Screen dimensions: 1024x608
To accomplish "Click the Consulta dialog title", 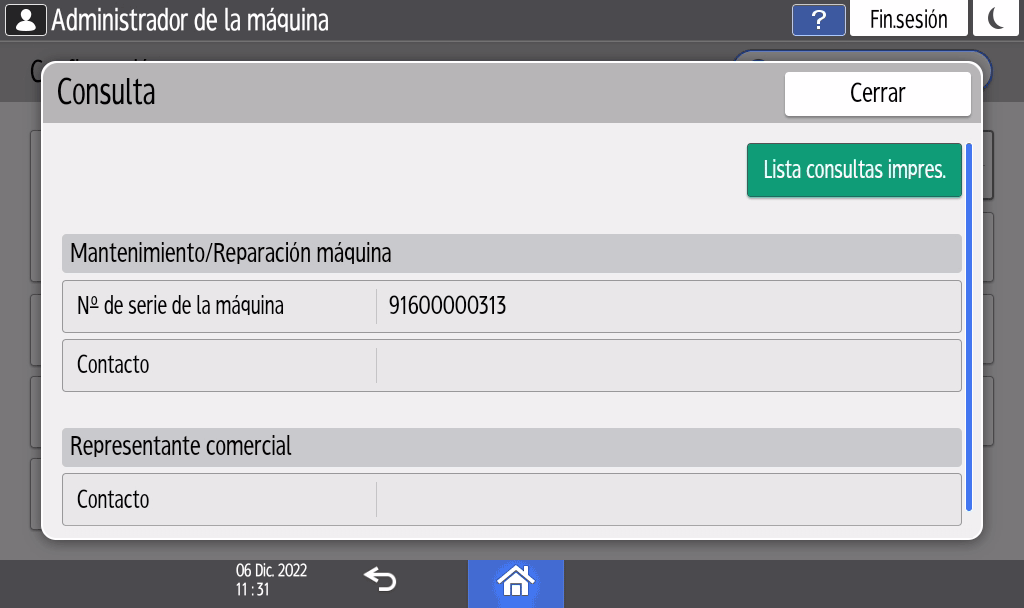I will 106,93.
